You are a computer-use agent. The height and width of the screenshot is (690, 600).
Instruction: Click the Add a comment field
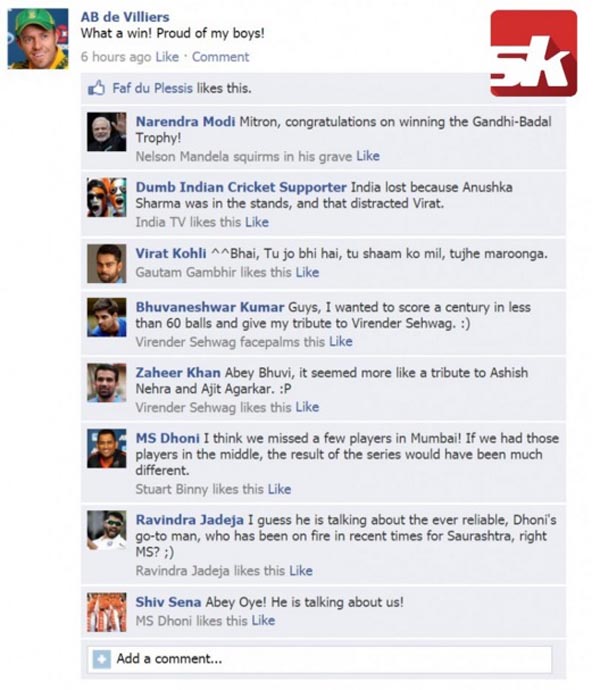pyautogui.click(x=320, y=659)
